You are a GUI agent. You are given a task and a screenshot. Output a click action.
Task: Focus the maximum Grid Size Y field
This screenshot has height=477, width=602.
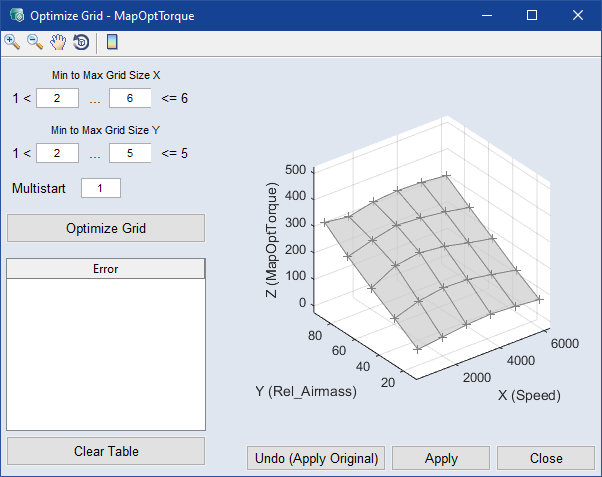(x=130, y=153)
